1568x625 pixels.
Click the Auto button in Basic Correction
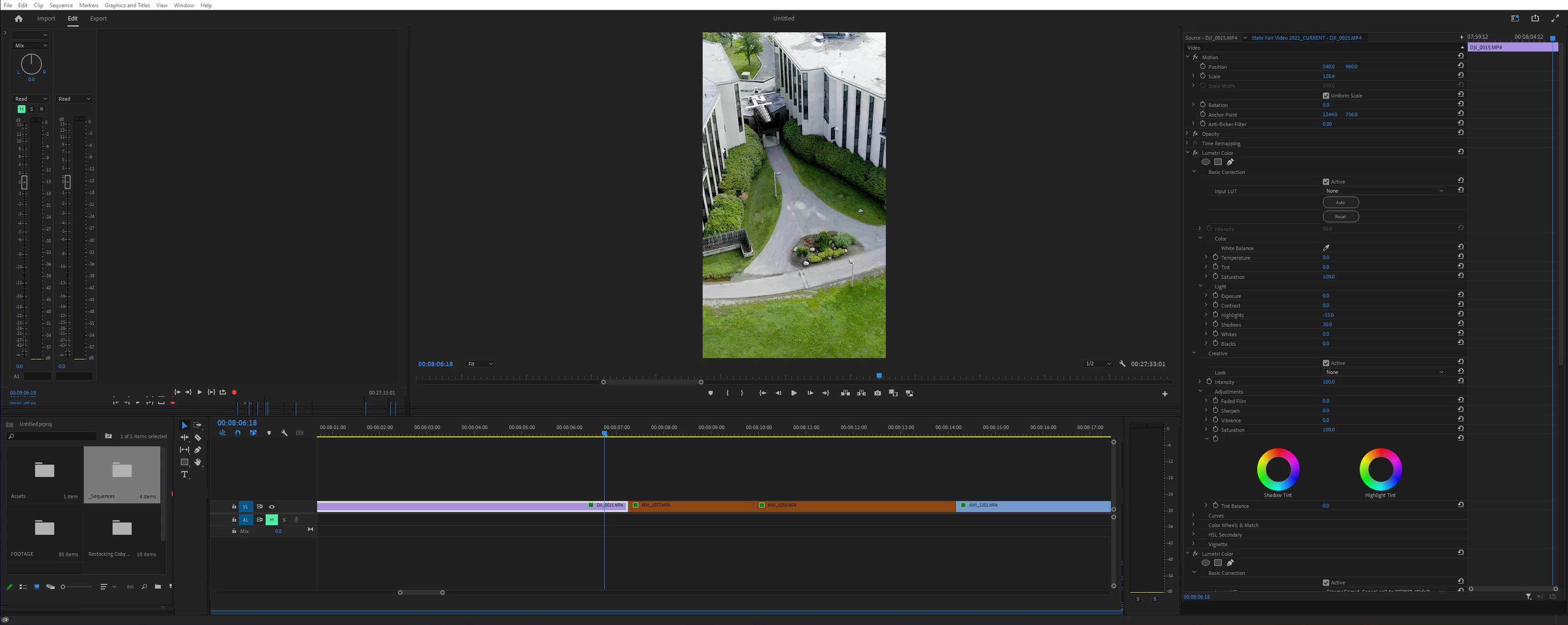[x=1340, y=202]
